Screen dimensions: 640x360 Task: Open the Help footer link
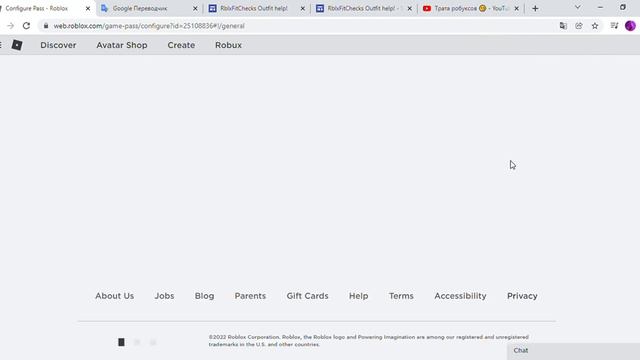358,296
